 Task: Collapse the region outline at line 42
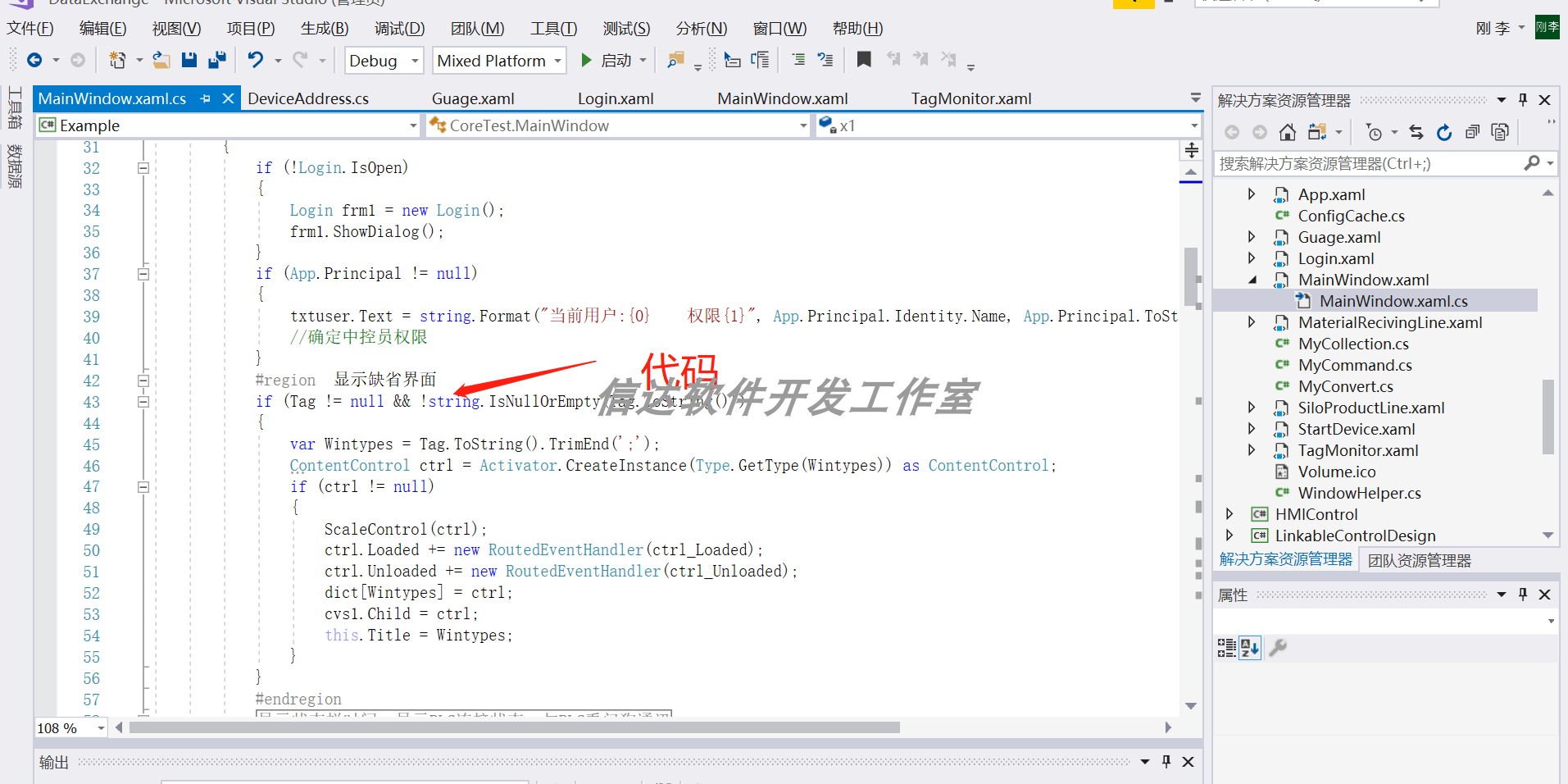[143, 381]
